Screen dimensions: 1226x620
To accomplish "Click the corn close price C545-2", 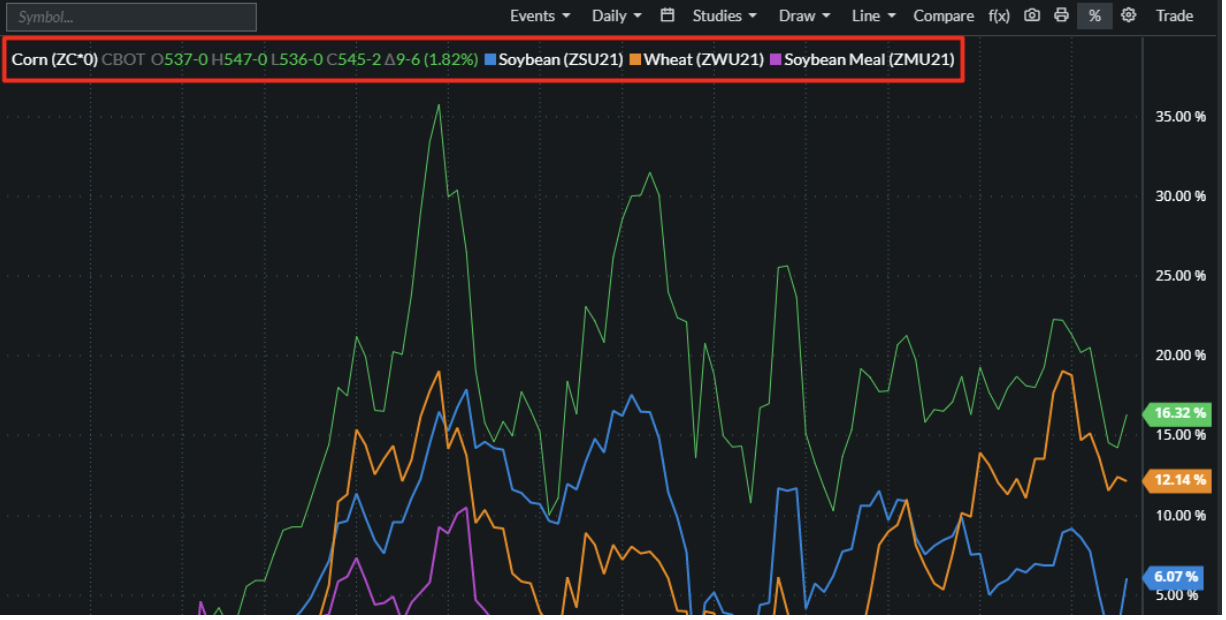I will tap(354, 60).
